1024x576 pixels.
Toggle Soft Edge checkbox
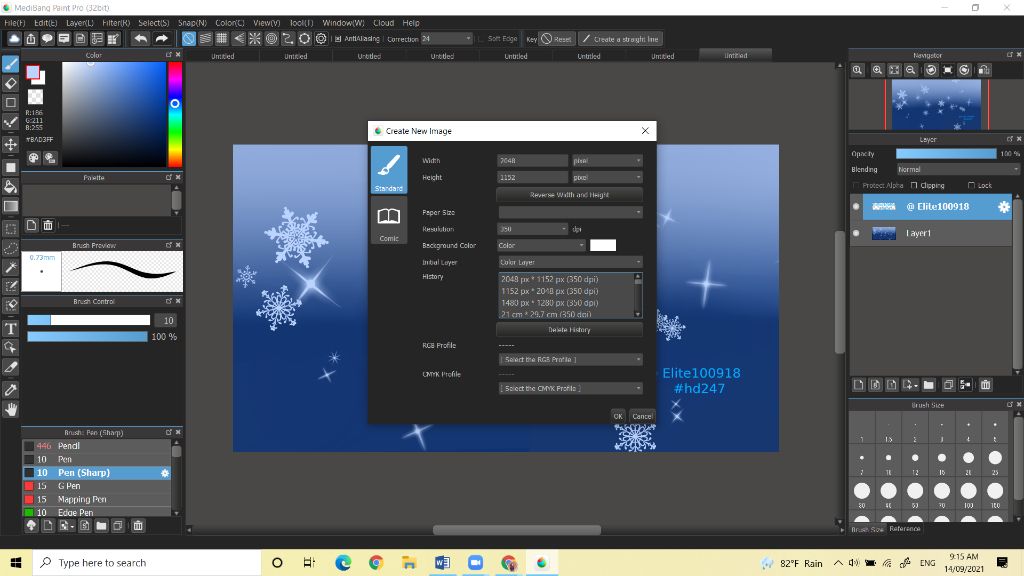[481, 39]
